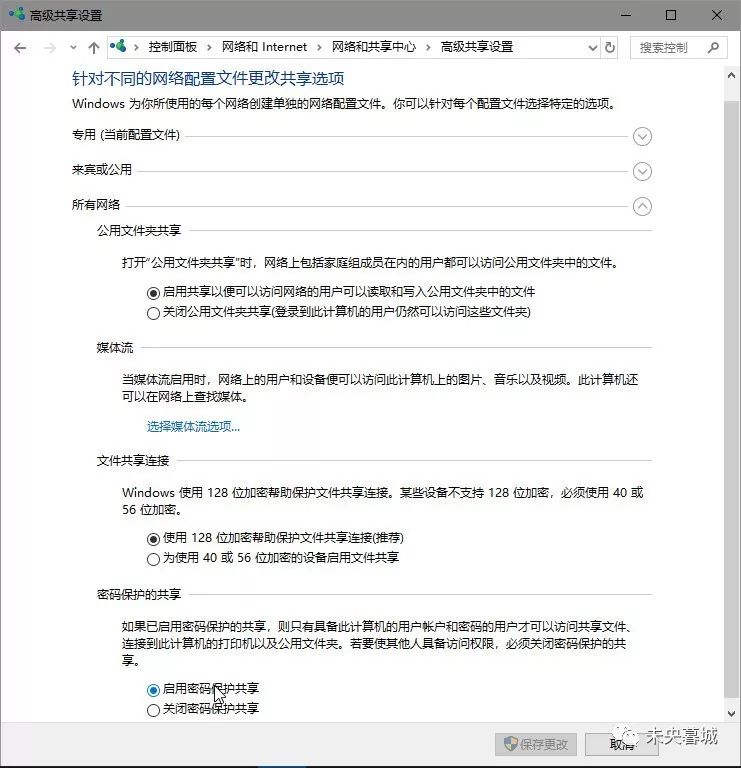This screenshot has width=741, height=768.
Task: Click the window title bar network icon
Action: click(x=17, y=14)
